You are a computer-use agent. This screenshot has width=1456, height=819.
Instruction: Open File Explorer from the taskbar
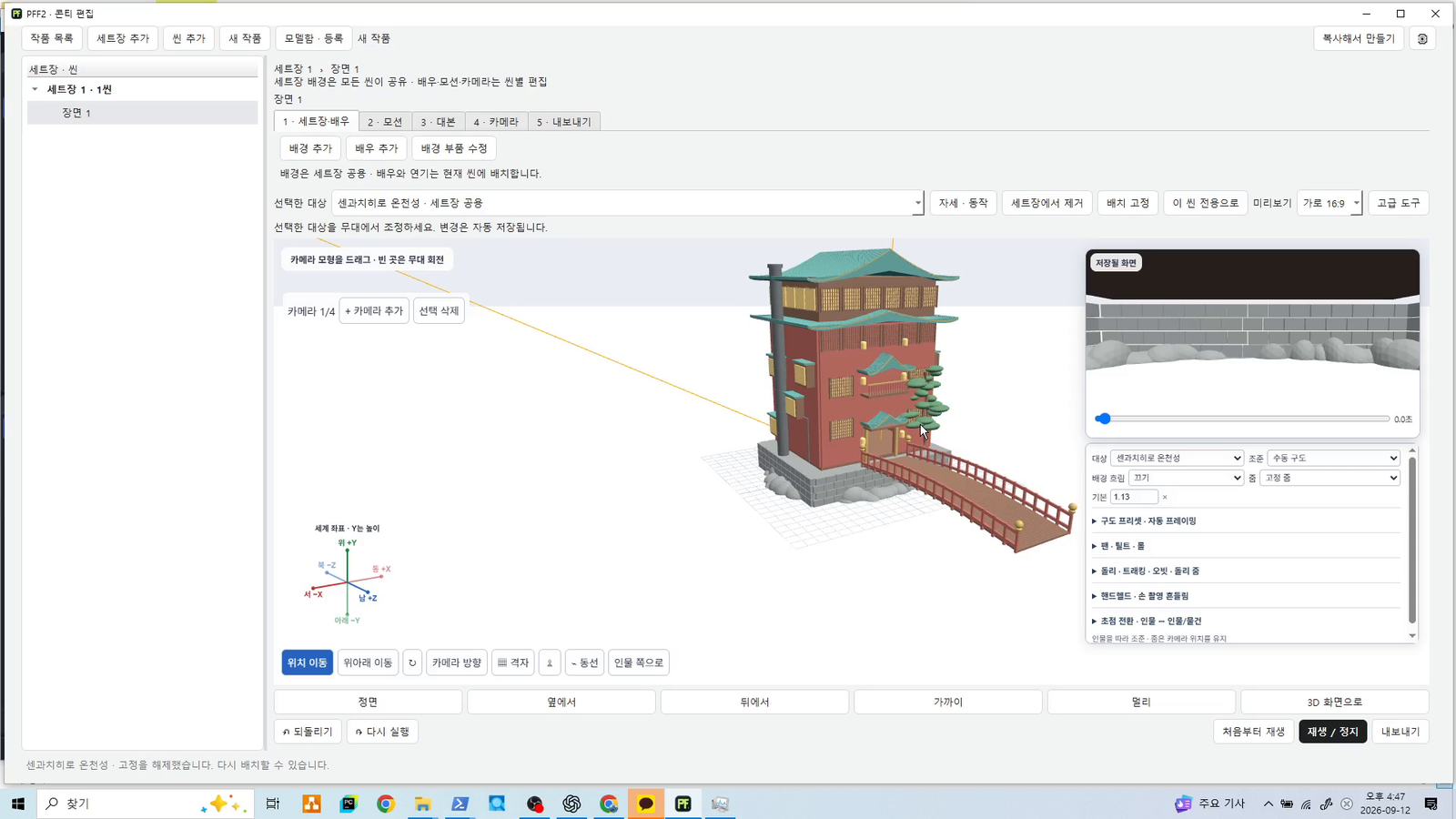click(x=422, y=804)
